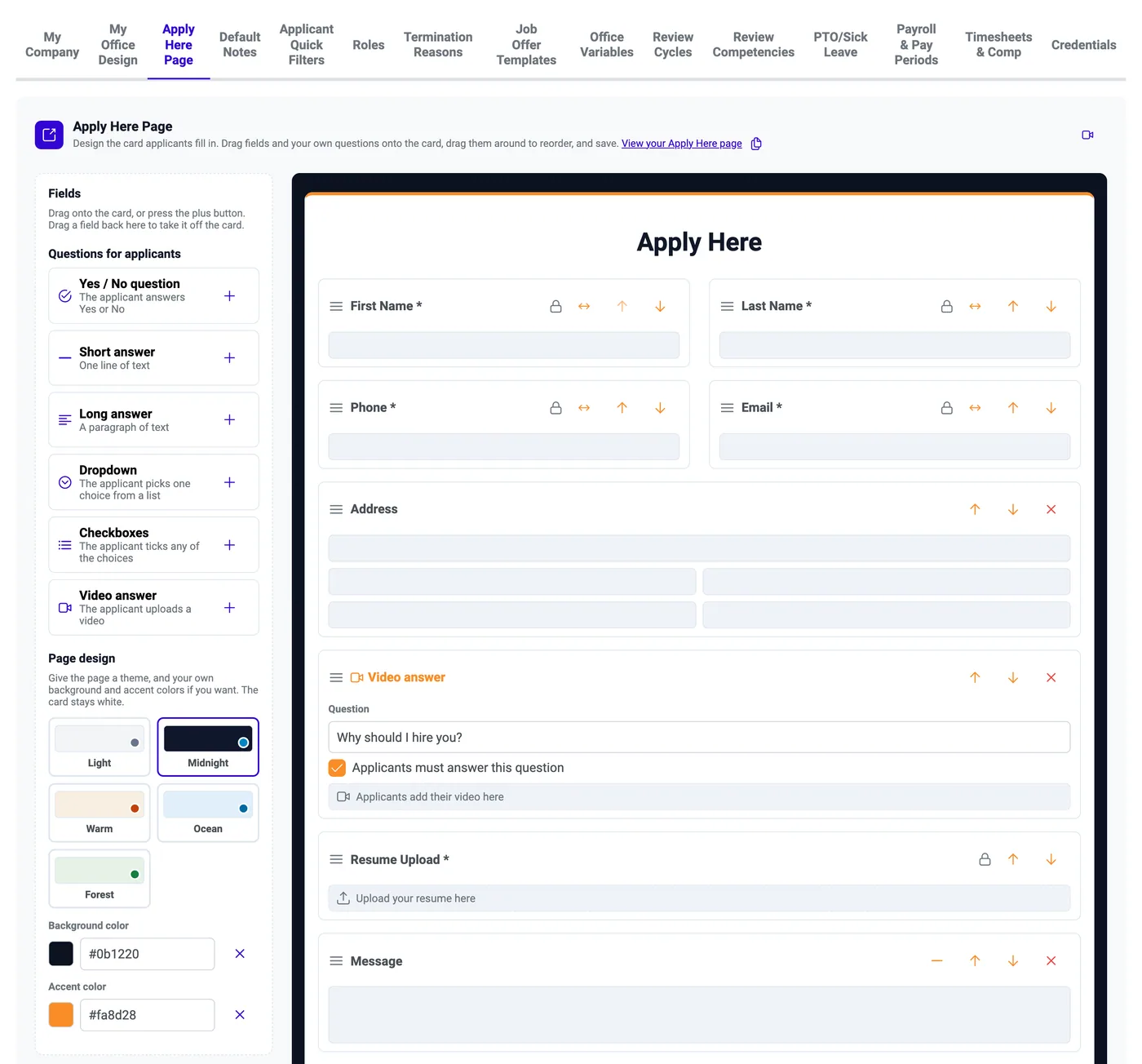The image size is (1142, 1064).
Task: Follow the View your Apply Here page link
Action: [x=682, y=144]
